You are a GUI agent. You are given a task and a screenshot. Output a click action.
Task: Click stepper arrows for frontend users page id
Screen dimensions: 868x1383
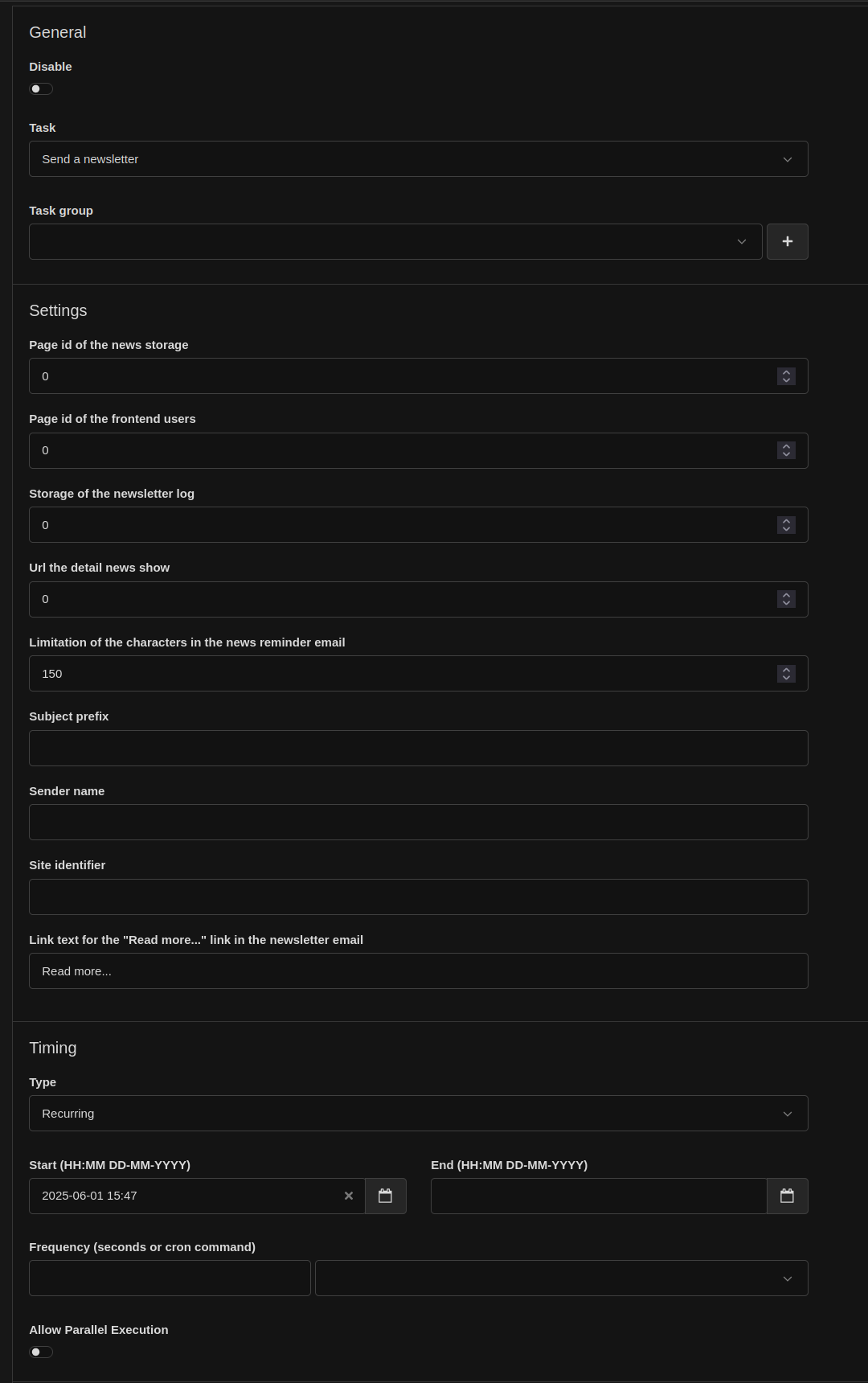pyautogui.click(x=786, y=450)
